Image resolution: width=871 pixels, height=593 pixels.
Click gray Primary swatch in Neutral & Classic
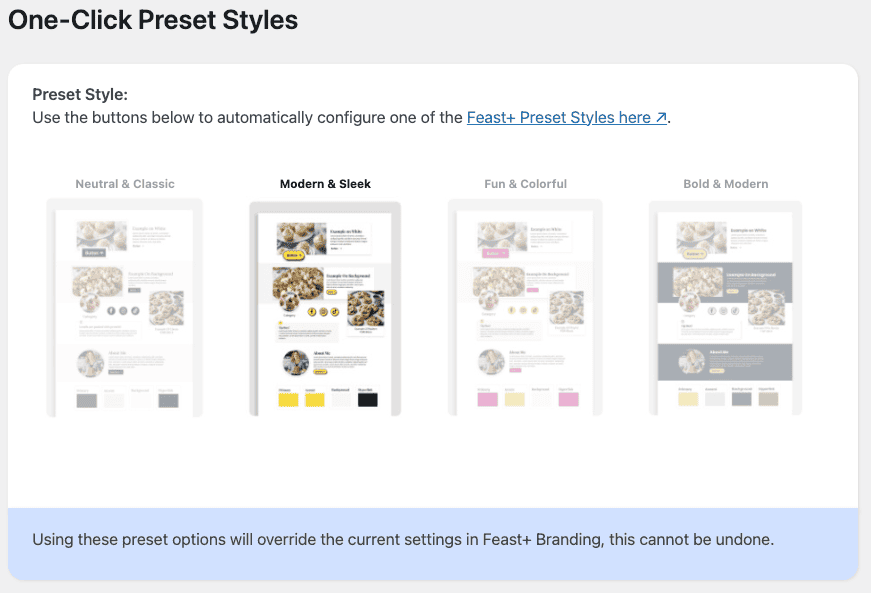(87, 400)
